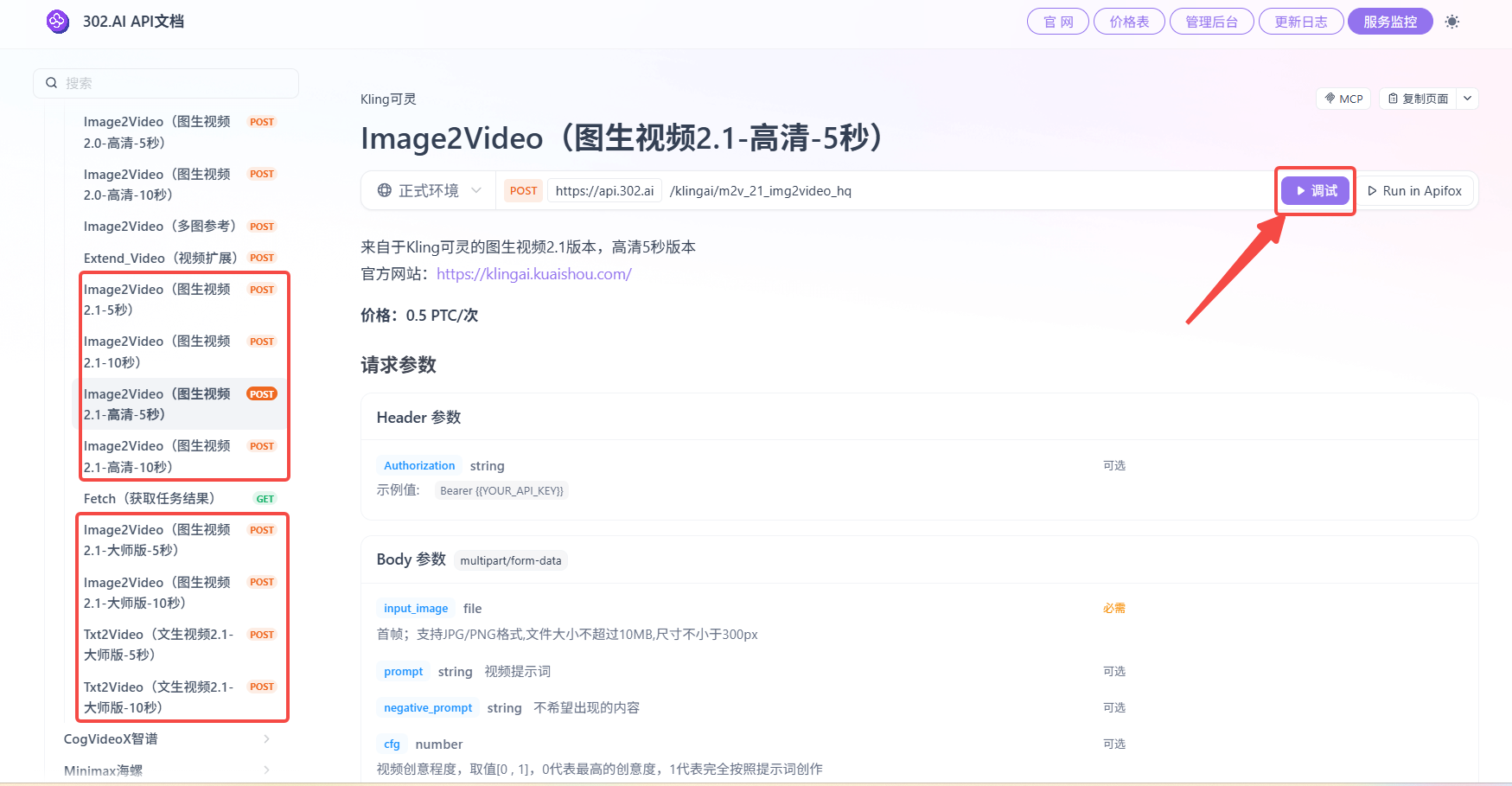Click the POST method badge in URL bar
This screenshot has height=786, width=1512.
(x=523, y=190)
